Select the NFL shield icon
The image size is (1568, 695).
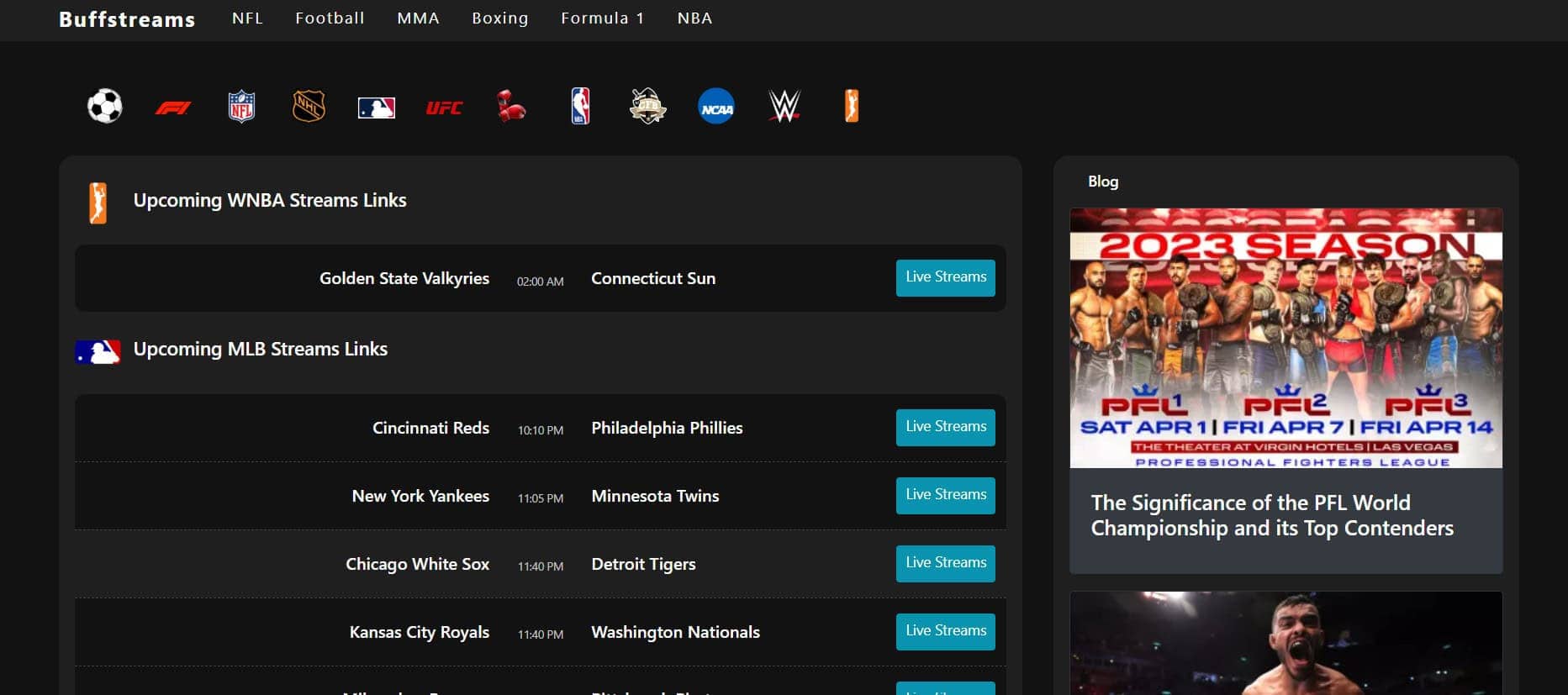pos(241,107)
